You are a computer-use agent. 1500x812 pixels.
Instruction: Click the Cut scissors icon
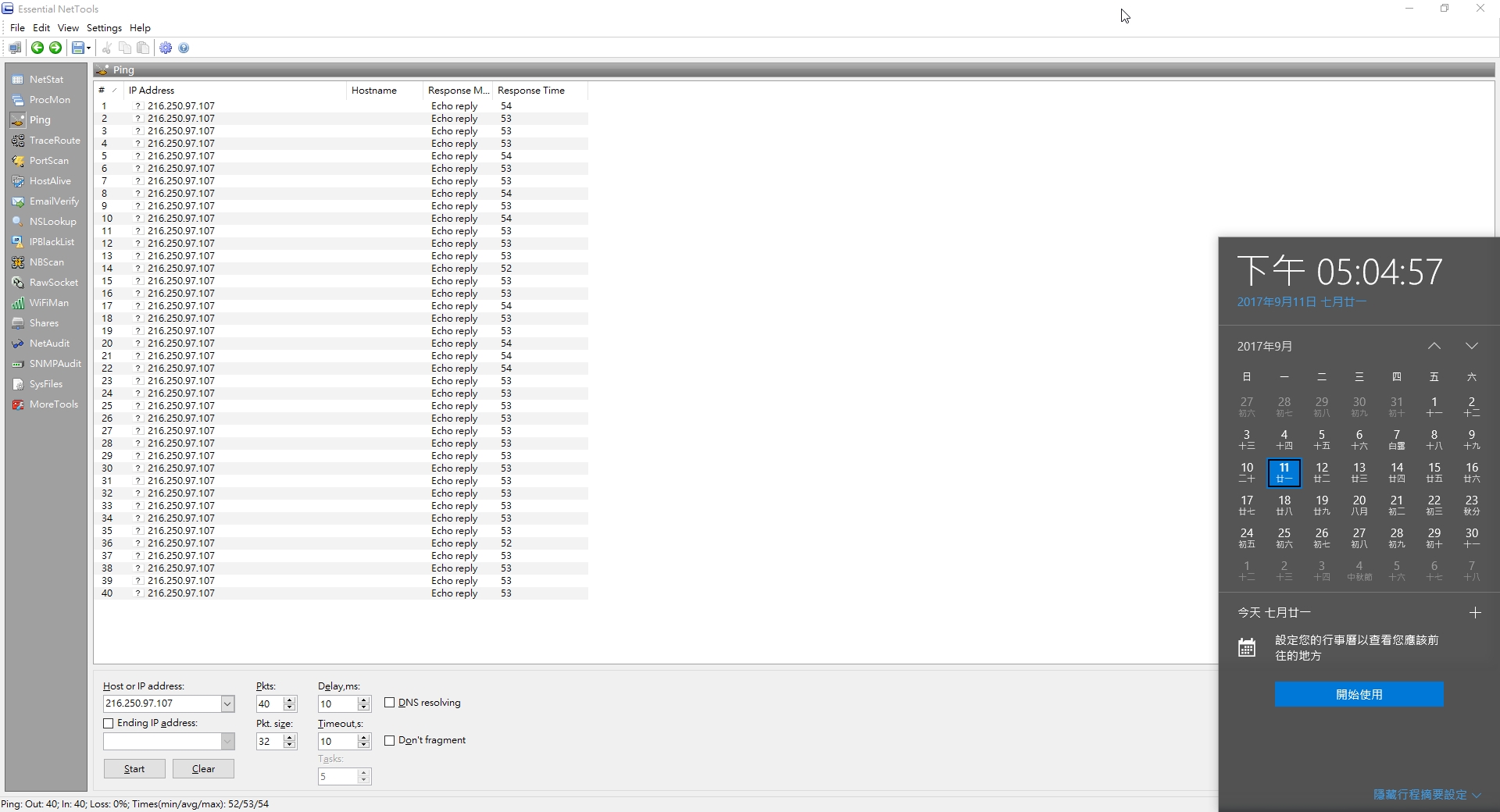107,48
